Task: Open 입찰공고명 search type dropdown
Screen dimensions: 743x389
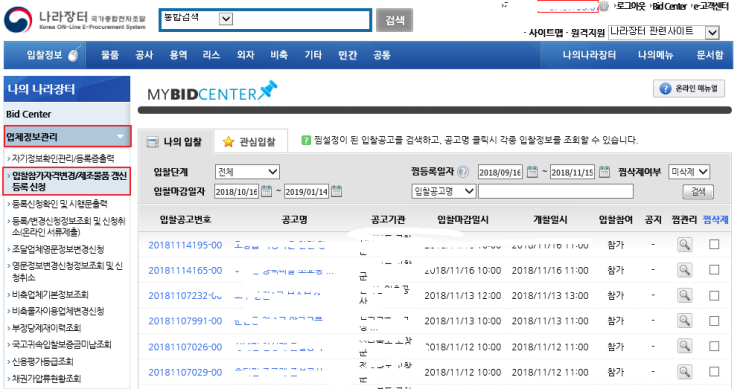Action: (443, 191)
